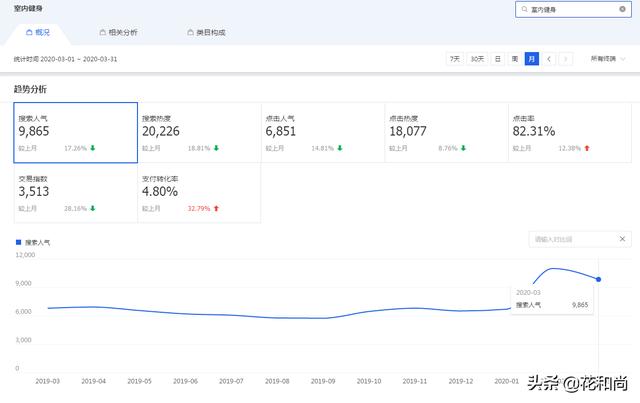Image resolution: width=640 pixels, height=403 pixels.
Task: Choose the 7天 time range button
Action: tap(455, 59)
